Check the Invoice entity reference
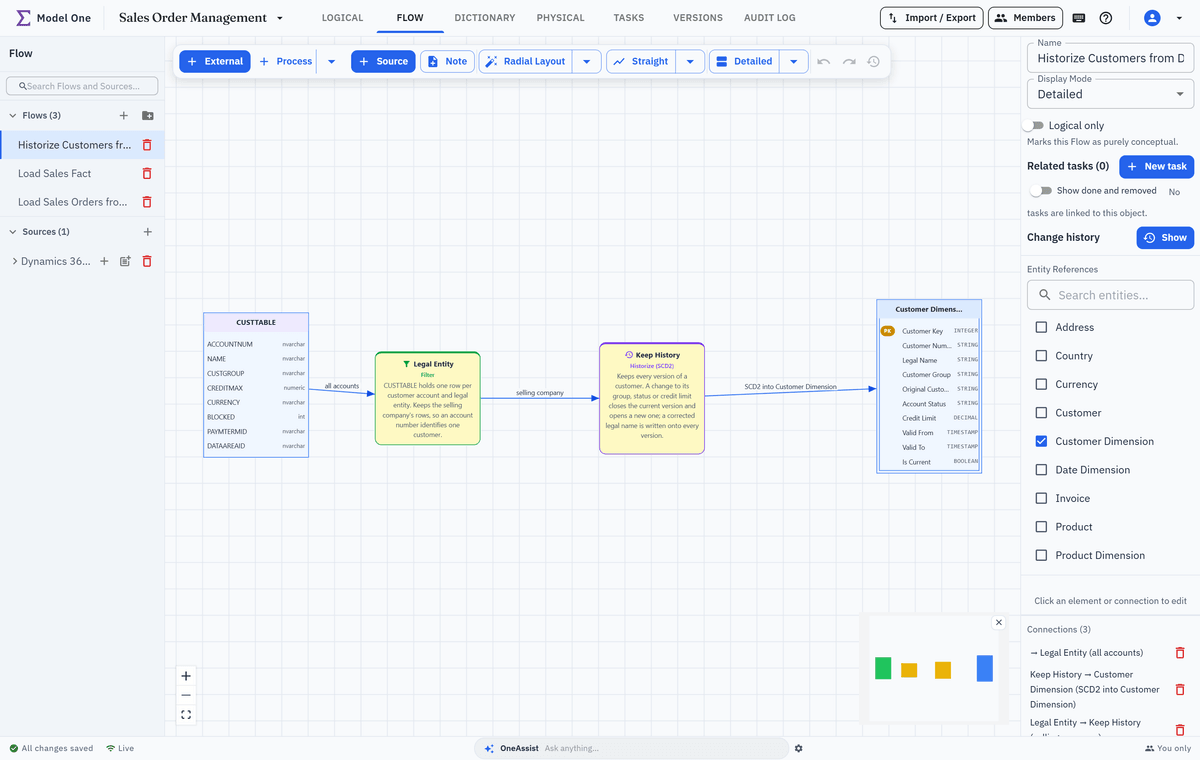1200x760 pixels. click(x=1041, y=498)
